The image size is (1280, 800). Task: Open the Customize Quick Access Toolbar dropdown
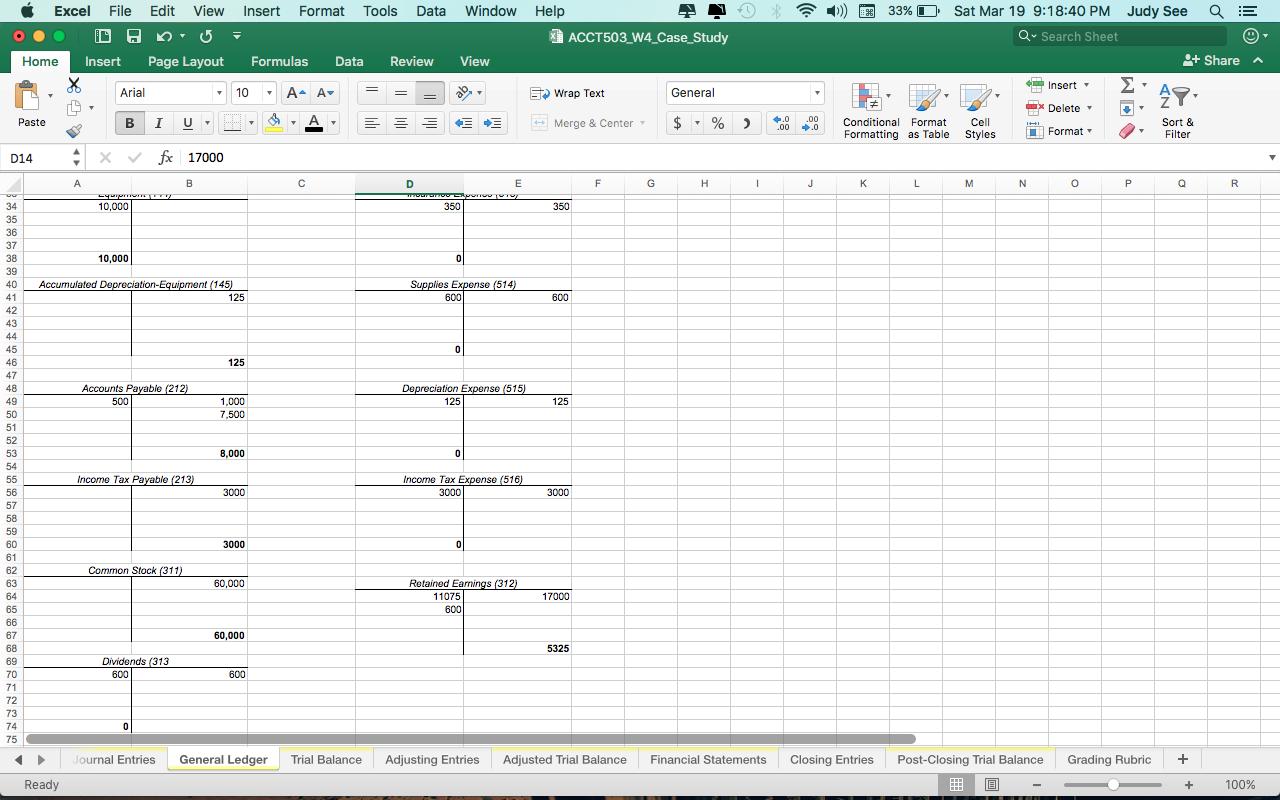click(x=237, y=36)
